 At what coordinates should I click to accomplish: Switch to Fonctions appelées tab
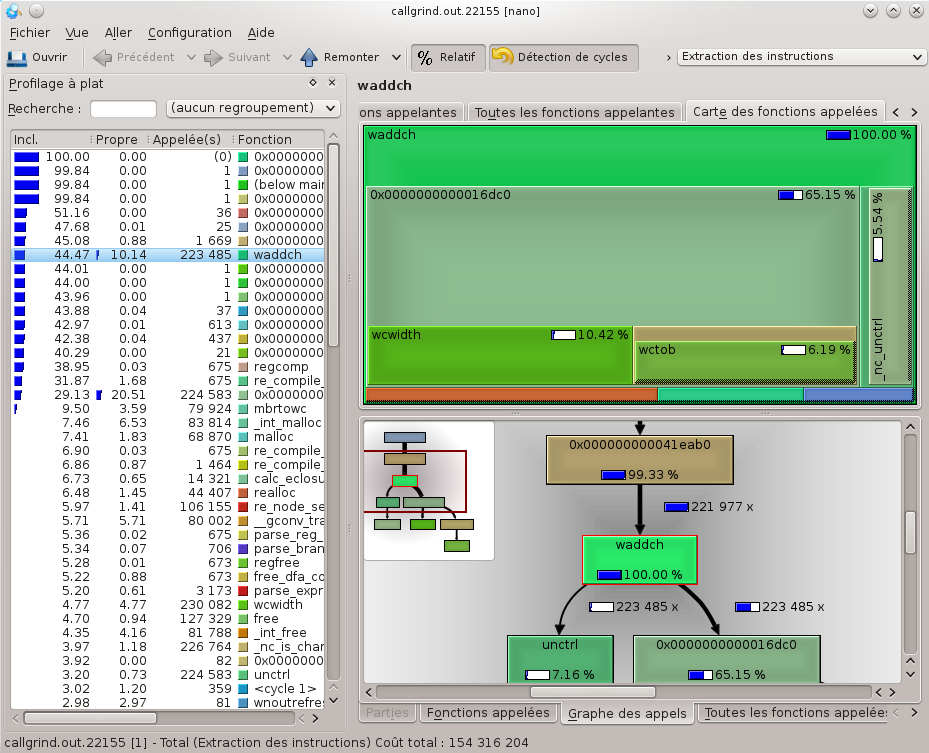[x=489, y=713]
